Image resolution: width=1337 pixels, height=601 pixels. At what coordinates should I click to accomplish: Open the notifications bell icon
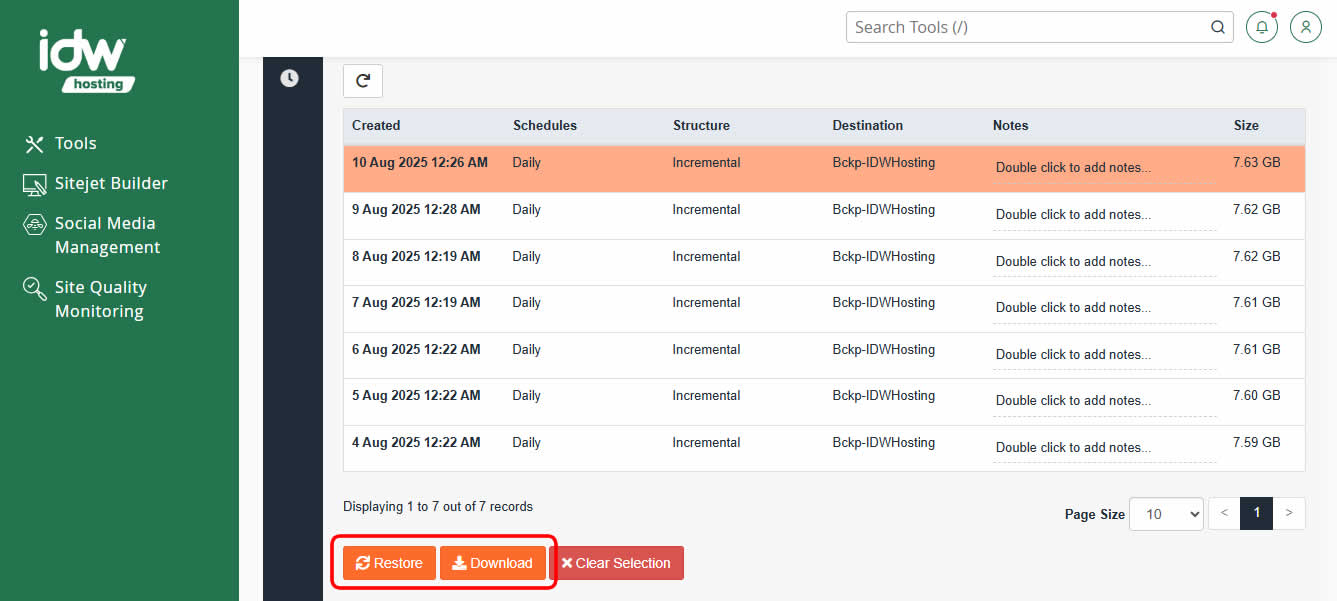[1262, 27]
